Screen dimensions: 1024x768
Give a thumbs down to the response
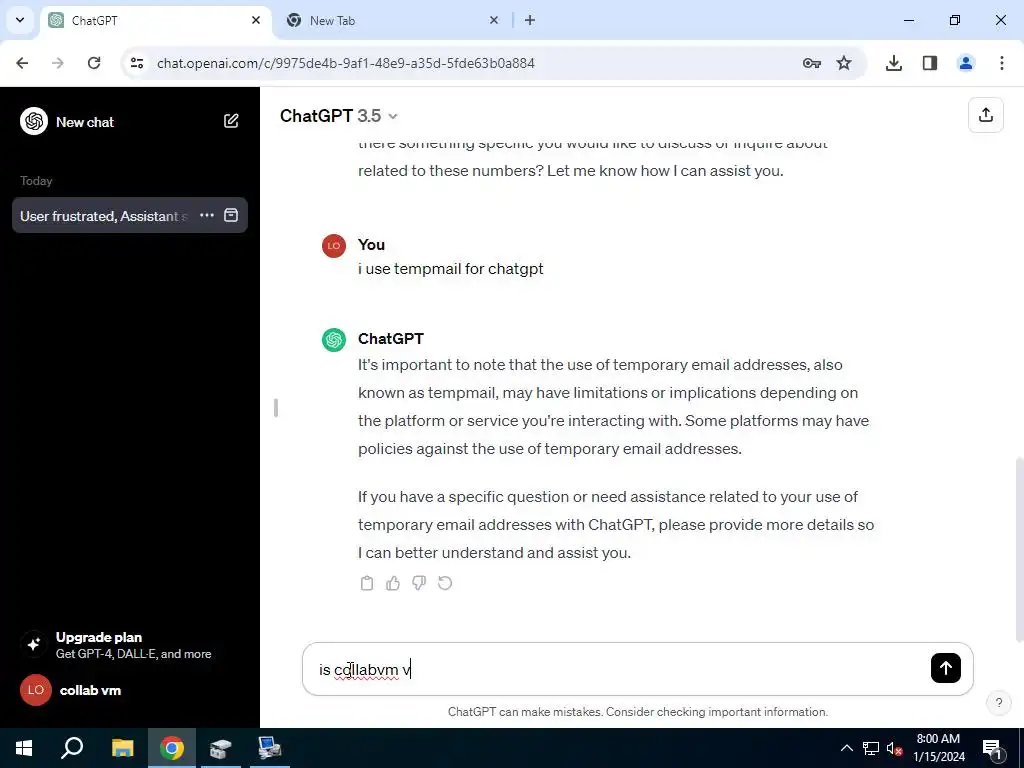point(419,583)
